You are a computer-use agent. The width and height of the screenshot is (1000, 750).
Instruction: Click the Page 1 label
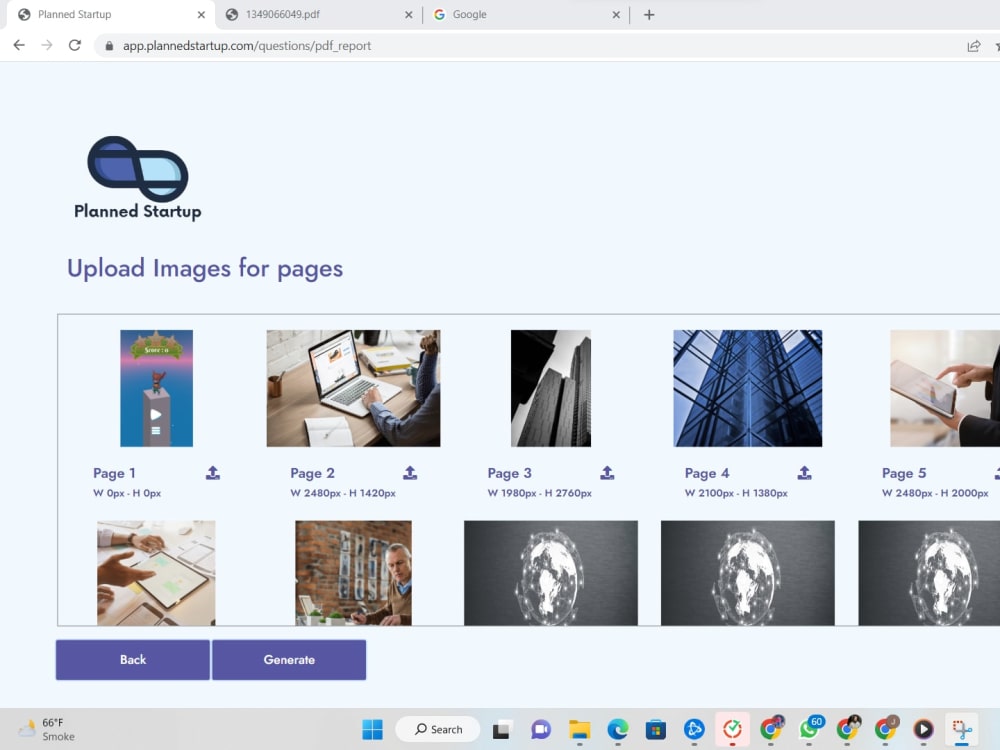[x=114, y=473]
